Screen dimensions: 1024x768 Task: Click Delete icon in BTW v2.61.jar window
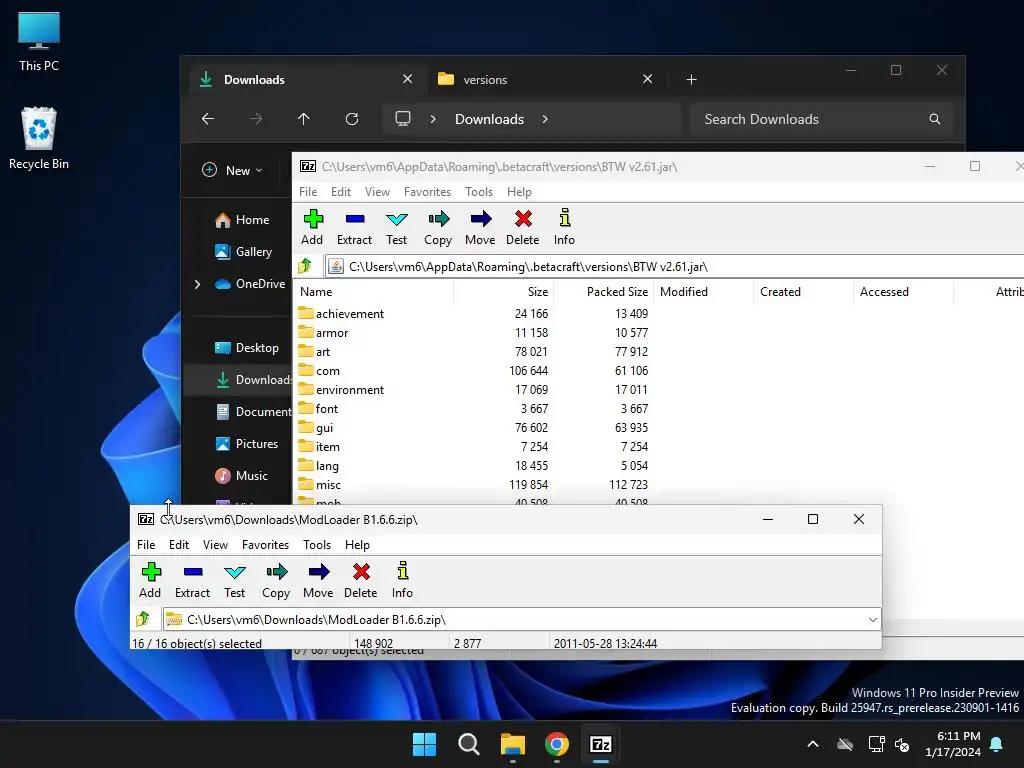[523, 219]
